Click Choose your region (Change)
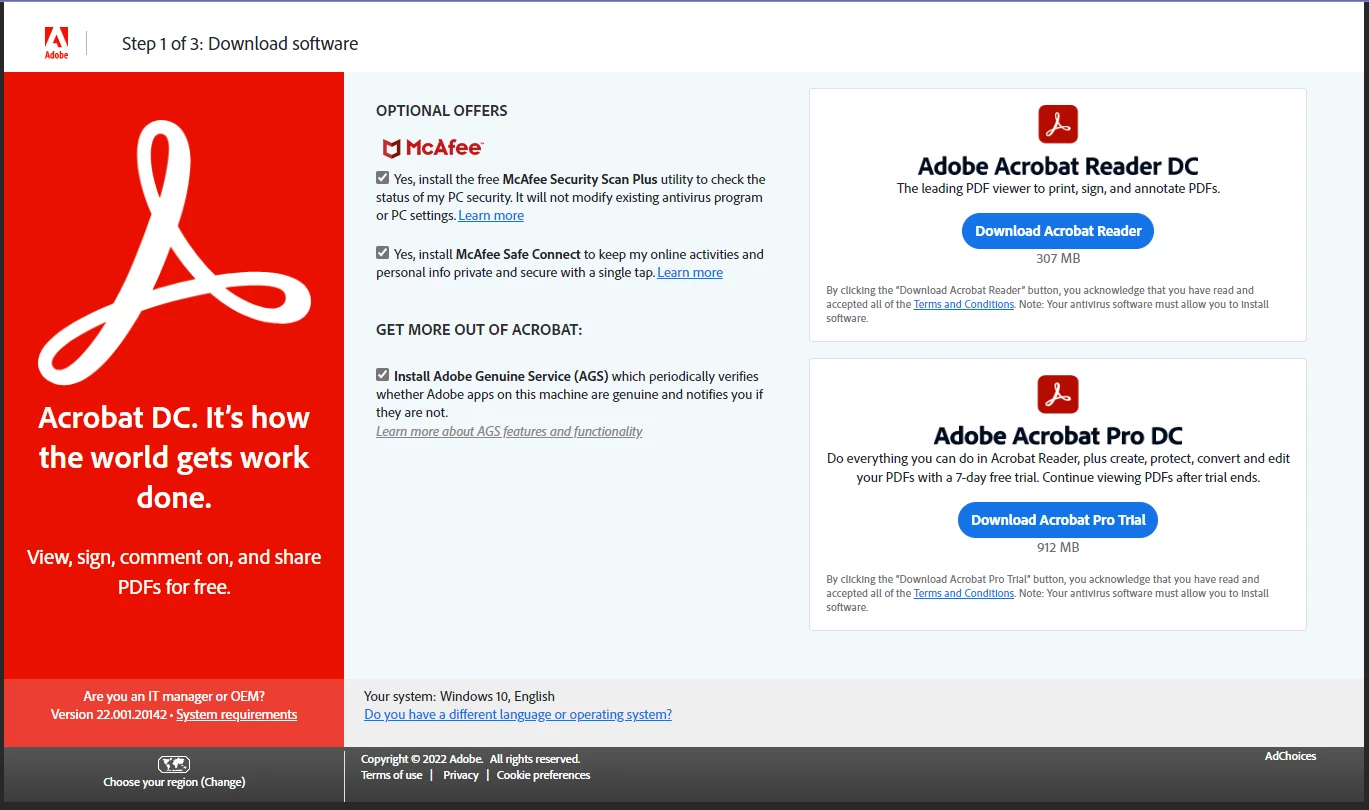Image resolution: width=1369 pixels, height=810 pixels. pos(174,782)
